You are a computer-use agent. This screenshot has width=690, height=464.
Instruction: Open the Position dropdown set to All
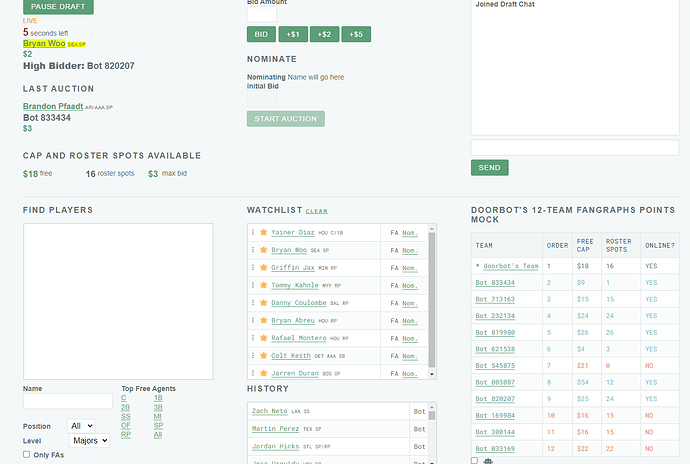pos(81,426)
